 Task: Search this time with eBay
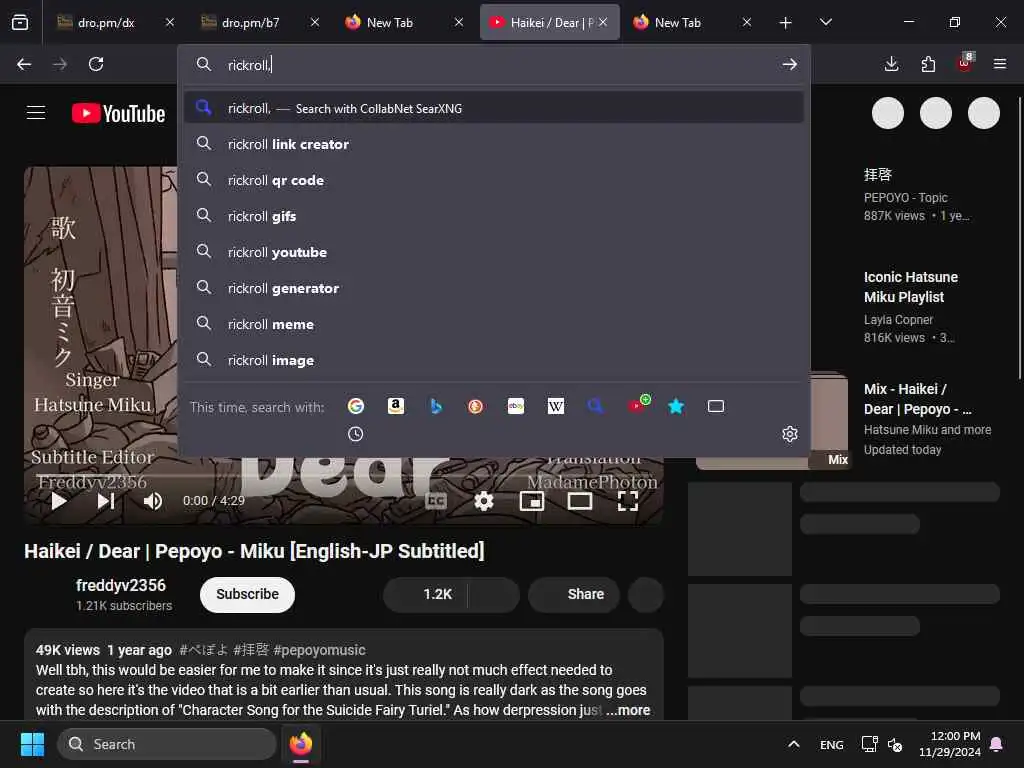point(516,406)
